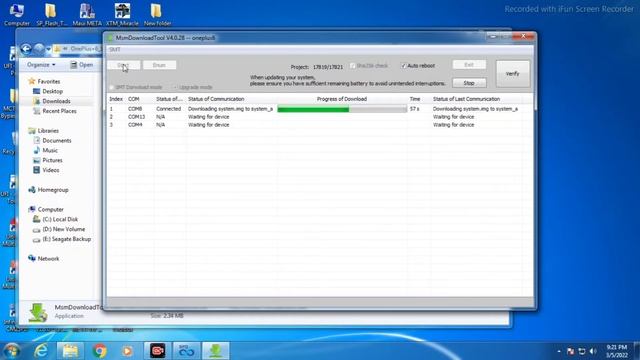Click the Open button in Explorer toolbar
This screenshot has height=360, width=640.
click(x=82, y=65)
